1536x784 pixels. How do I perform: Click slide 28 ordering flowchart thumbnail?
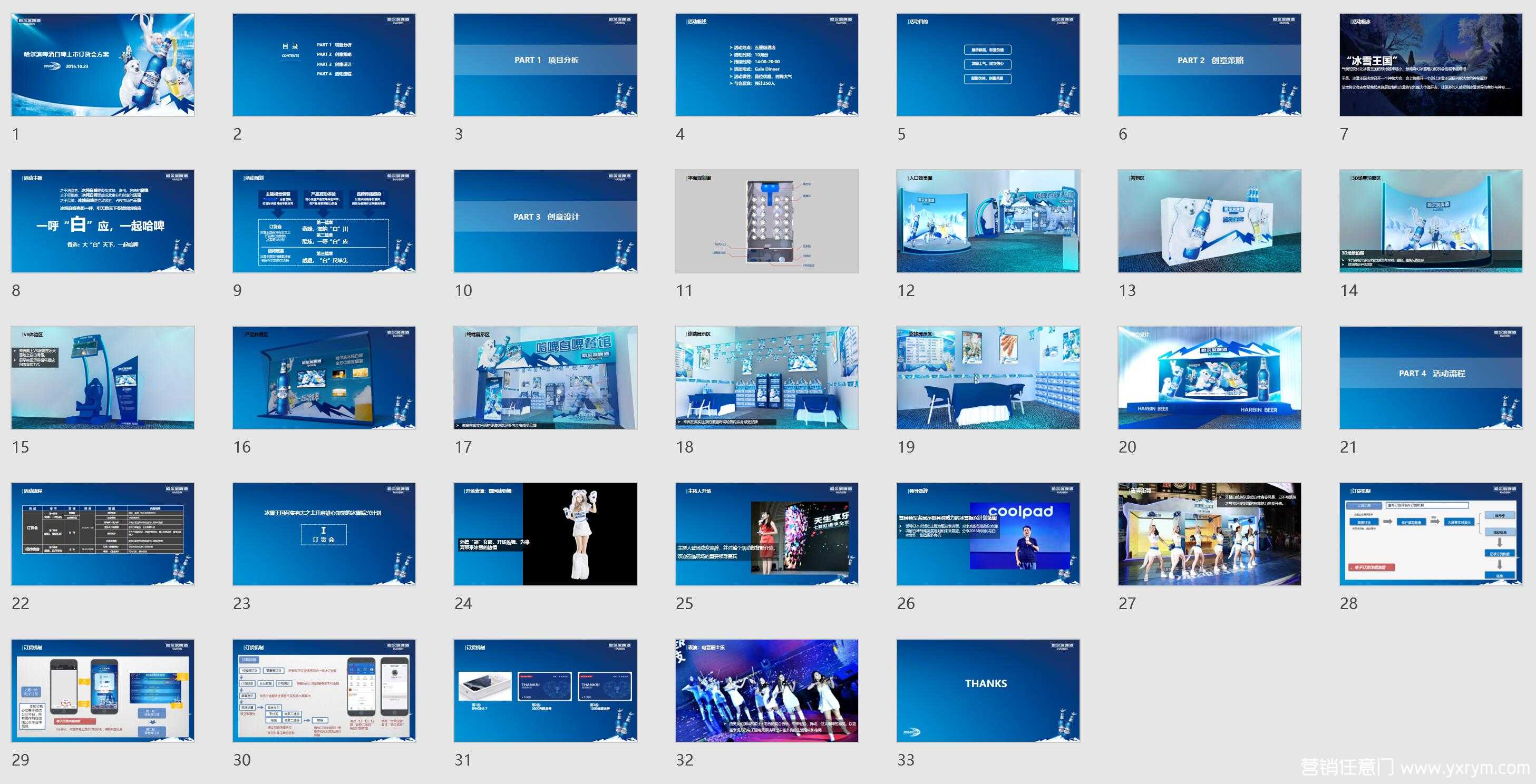tap(1431, 534)
